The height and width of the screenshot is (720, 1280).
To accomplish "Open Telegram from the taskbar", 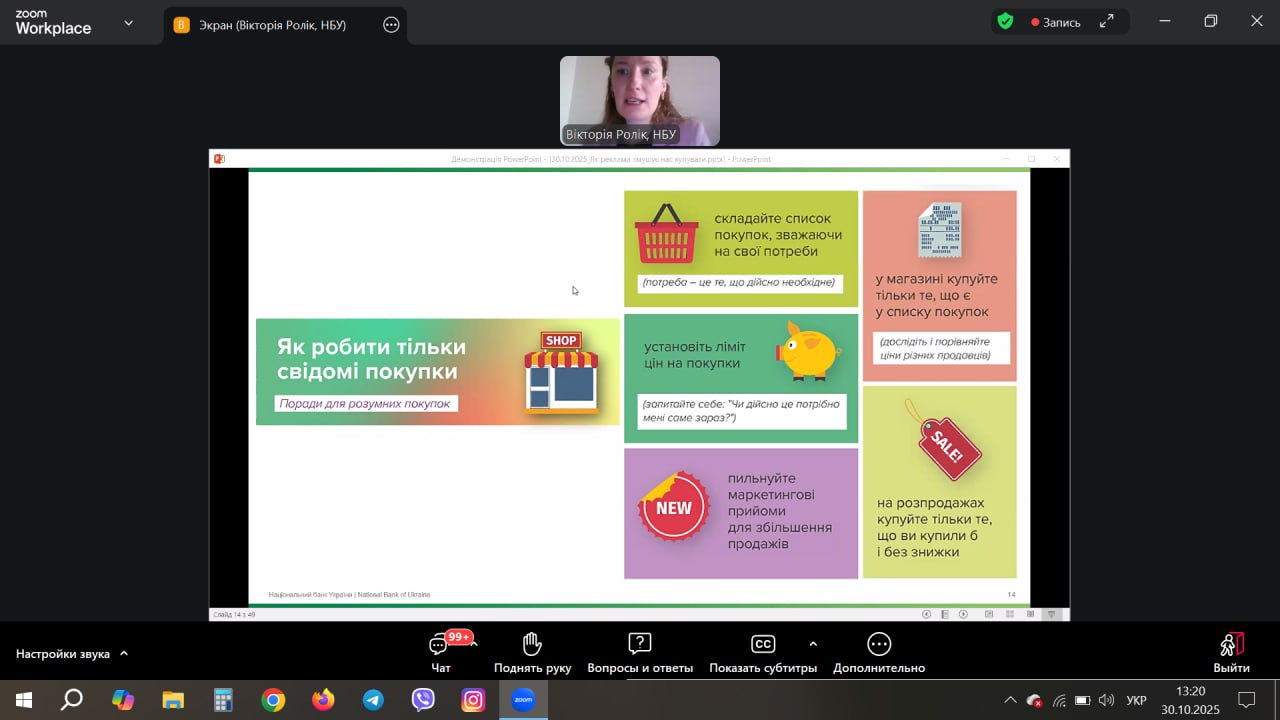I will [x=373, y=700].
